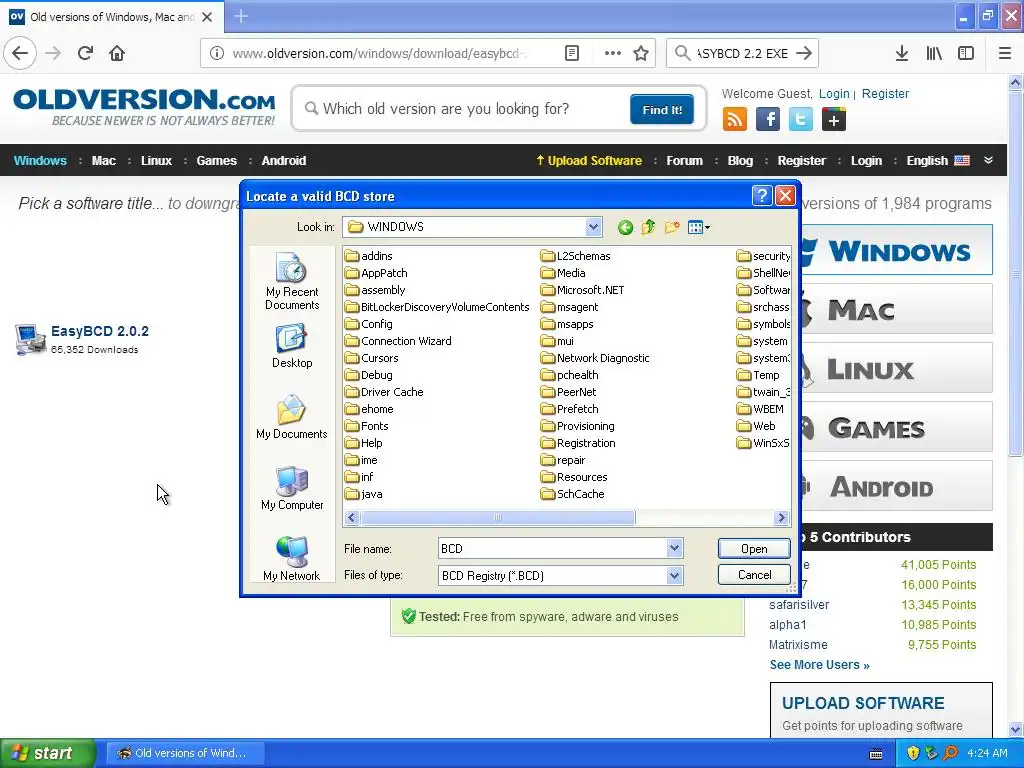Screen dimensions: 1024x768
Task: Open the Firefox library icon
Action: [x=934, y=54]
